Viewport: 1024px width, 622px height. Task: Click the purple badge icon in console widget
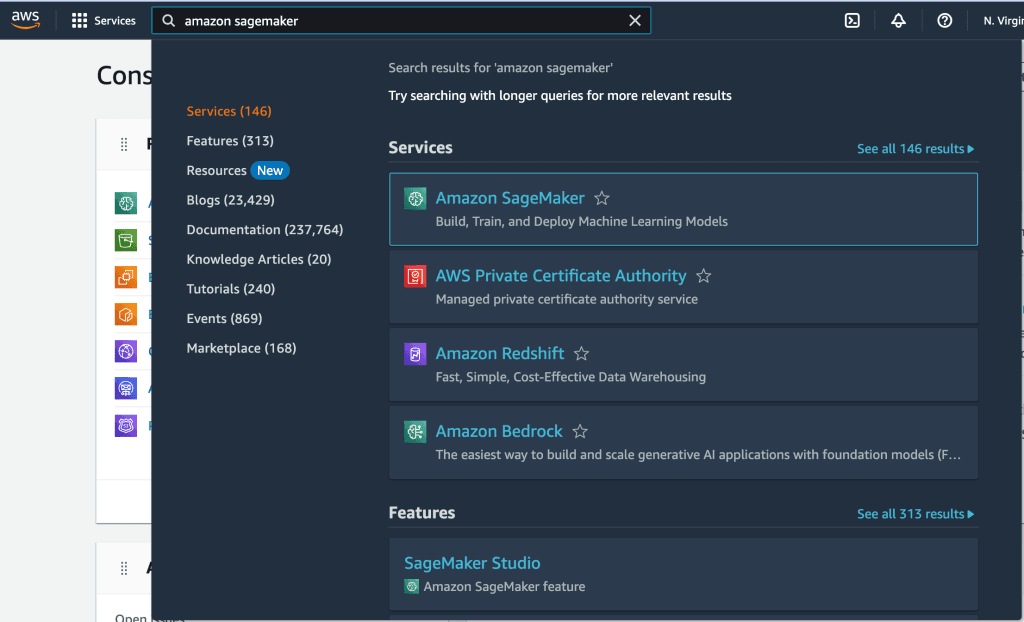click(126, 425)
